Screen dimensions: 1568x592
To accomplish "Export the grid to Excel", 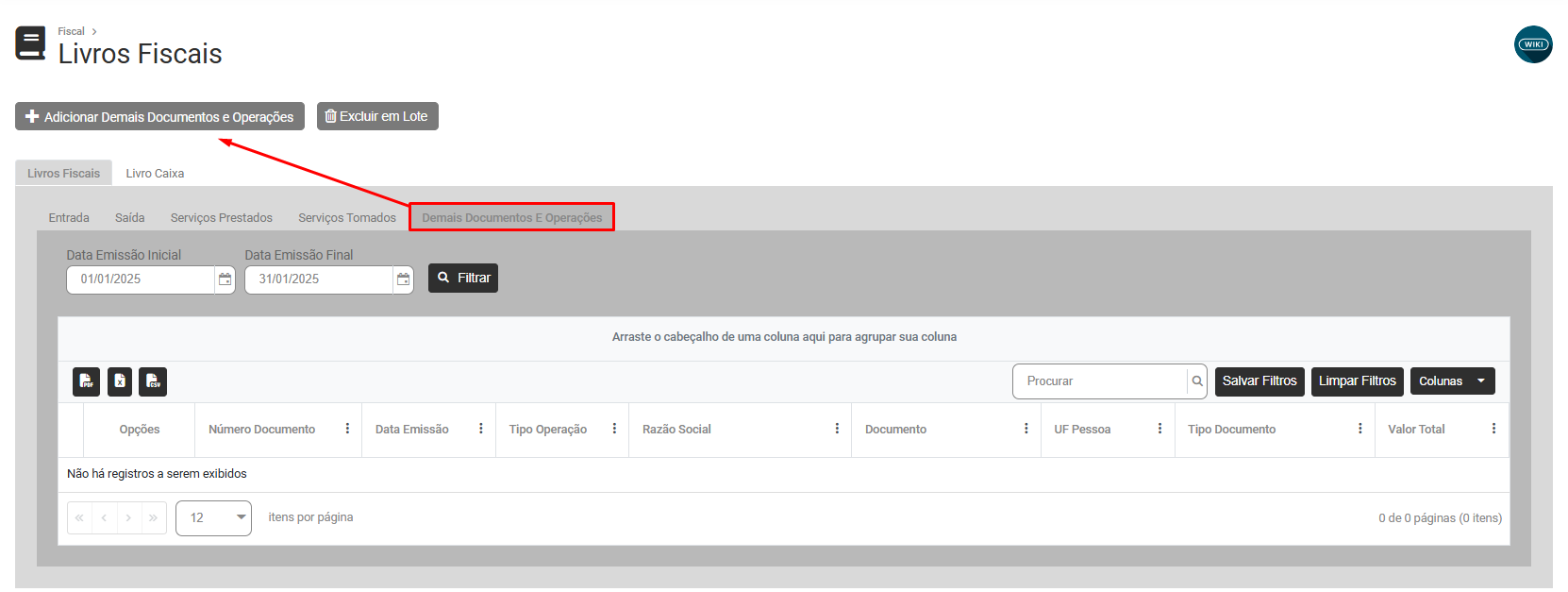I will (120, 381).
